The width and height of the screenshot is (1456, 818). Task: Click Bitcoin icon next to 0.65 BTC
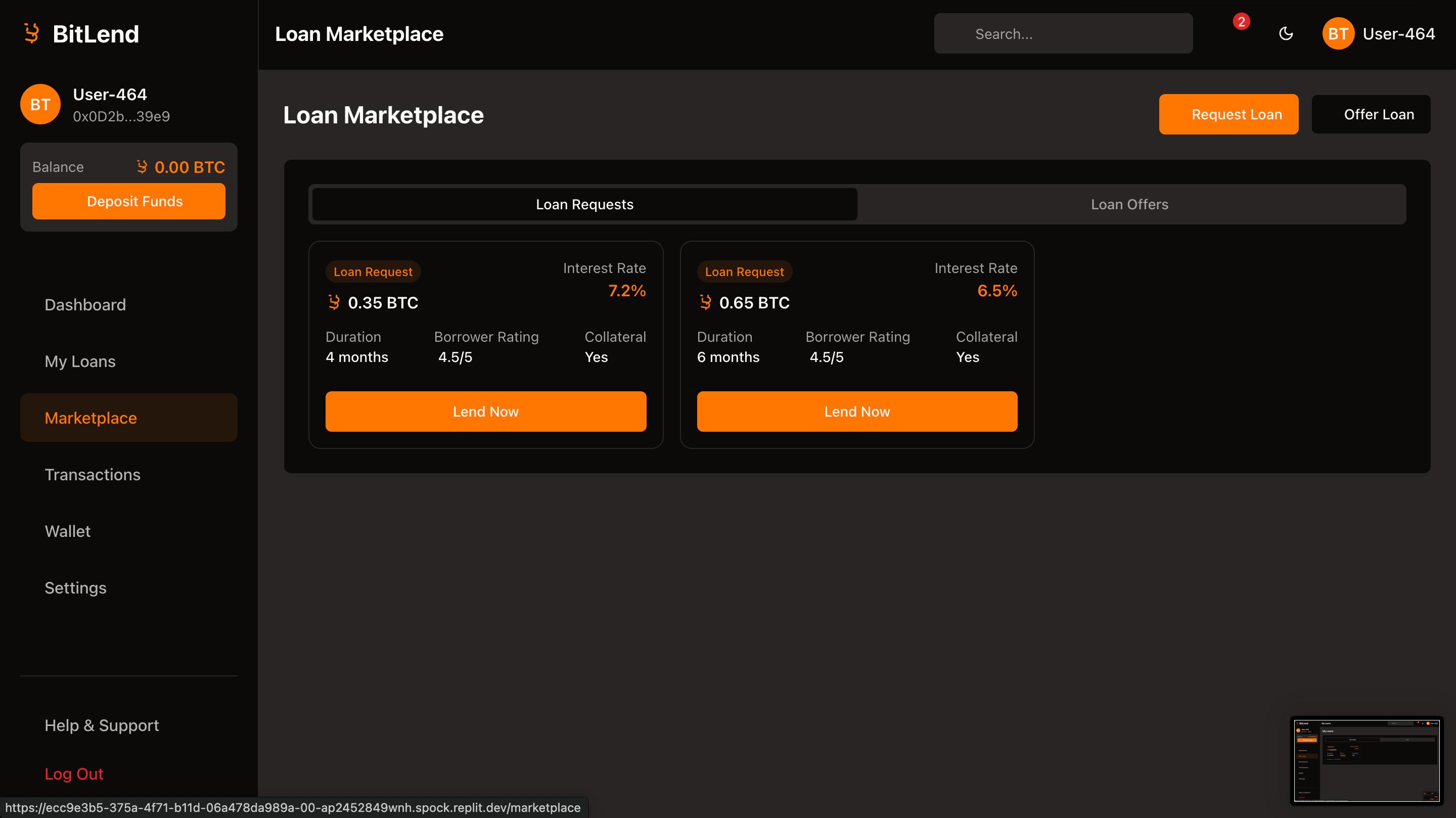coord(705,302)
